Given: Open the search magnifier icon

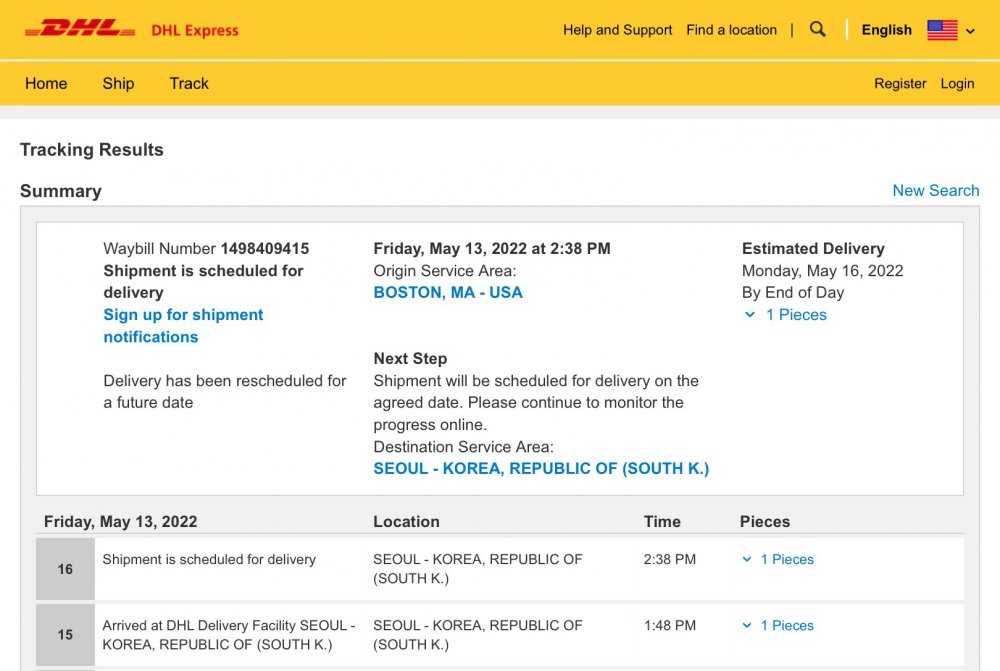Looking at the screenshot, I should pyautogui.click(x=818, y=29).
